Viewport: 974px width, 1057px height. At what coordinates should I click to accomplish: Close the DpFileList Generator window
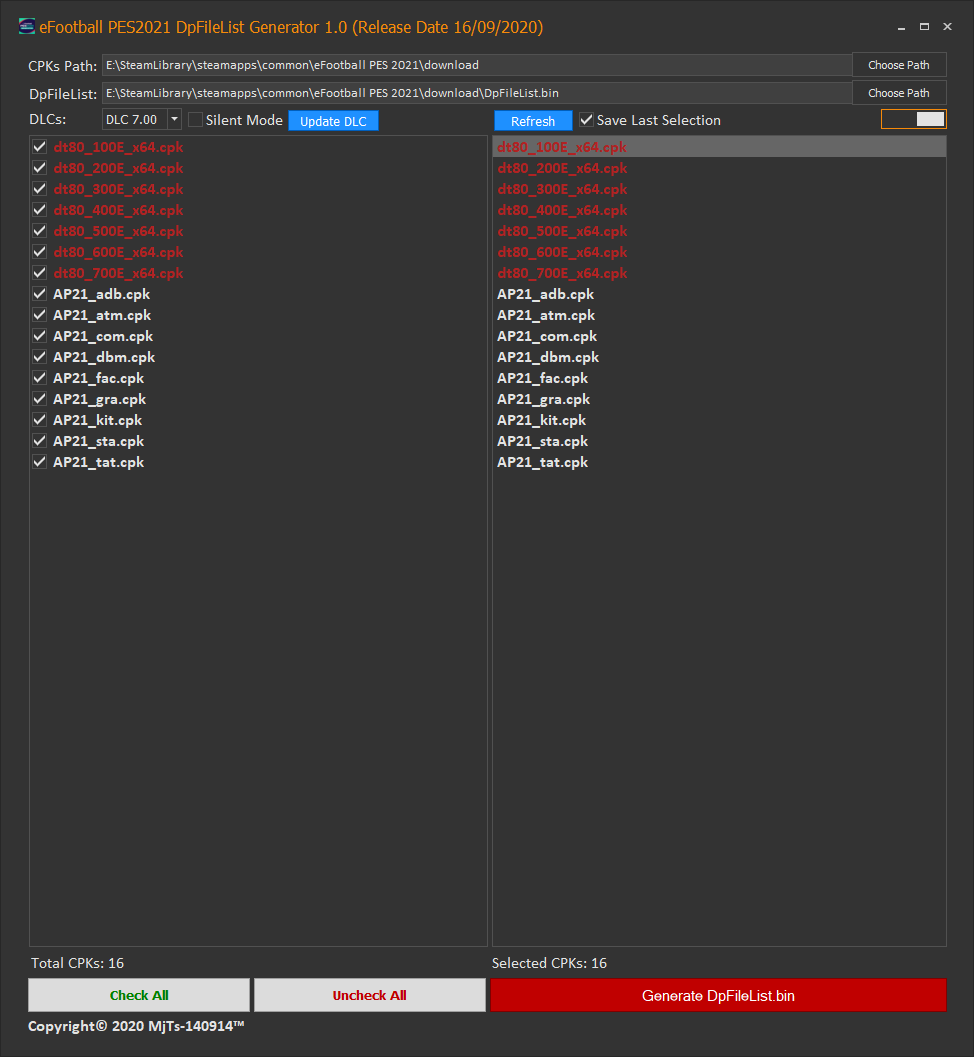pyautogui.click(x=947, y=27)
